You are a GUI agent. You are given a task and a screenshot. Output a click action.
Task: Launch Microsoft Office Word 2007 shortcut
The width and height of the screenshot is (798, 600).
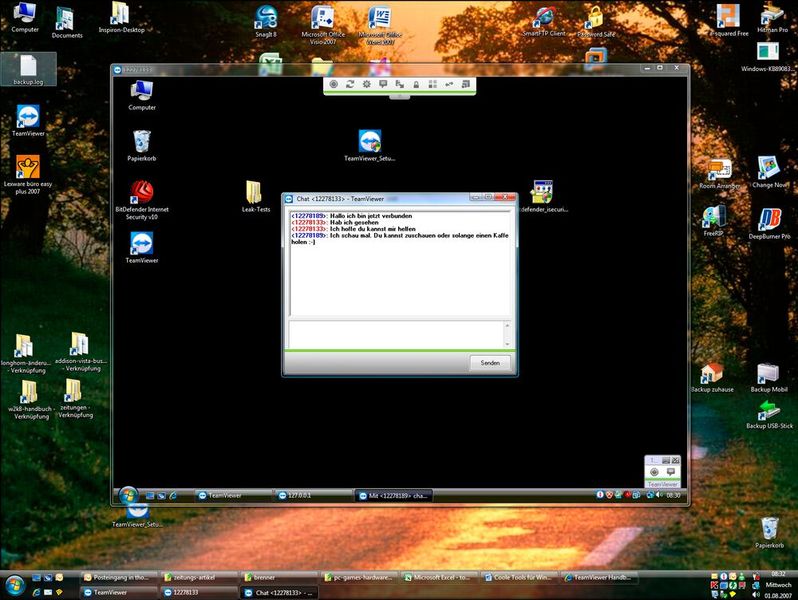click(x=380, y=24)
